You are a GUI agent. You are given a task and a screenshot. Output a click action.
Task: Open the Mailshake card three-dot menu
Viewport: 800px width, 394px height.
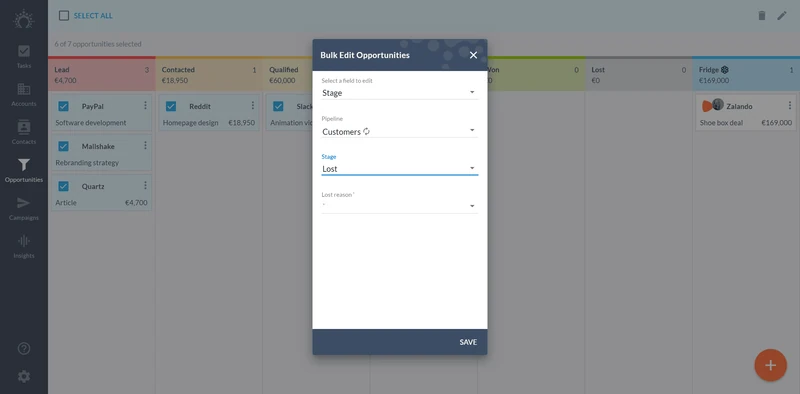point(145,145)
